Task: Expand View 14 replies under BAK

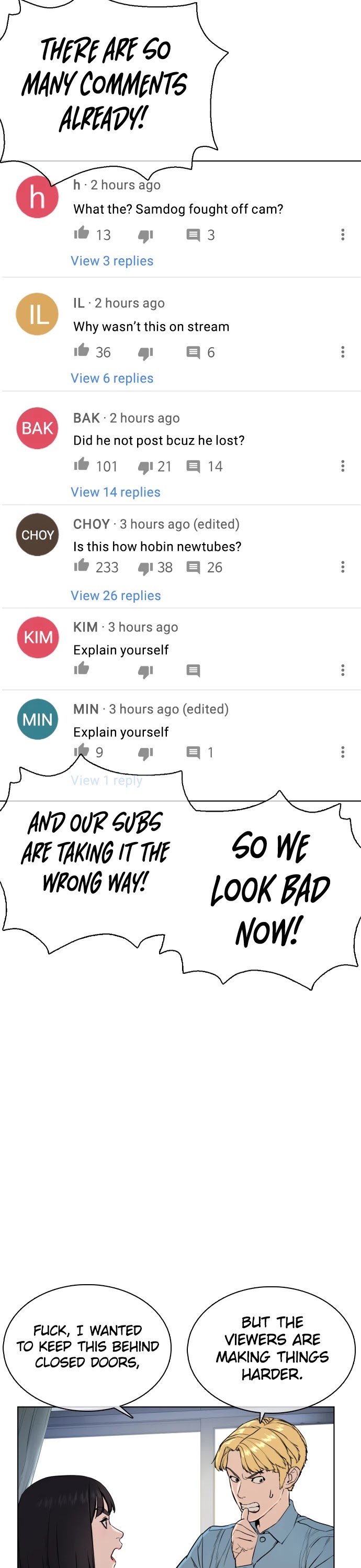Action: tap(115, 492)
